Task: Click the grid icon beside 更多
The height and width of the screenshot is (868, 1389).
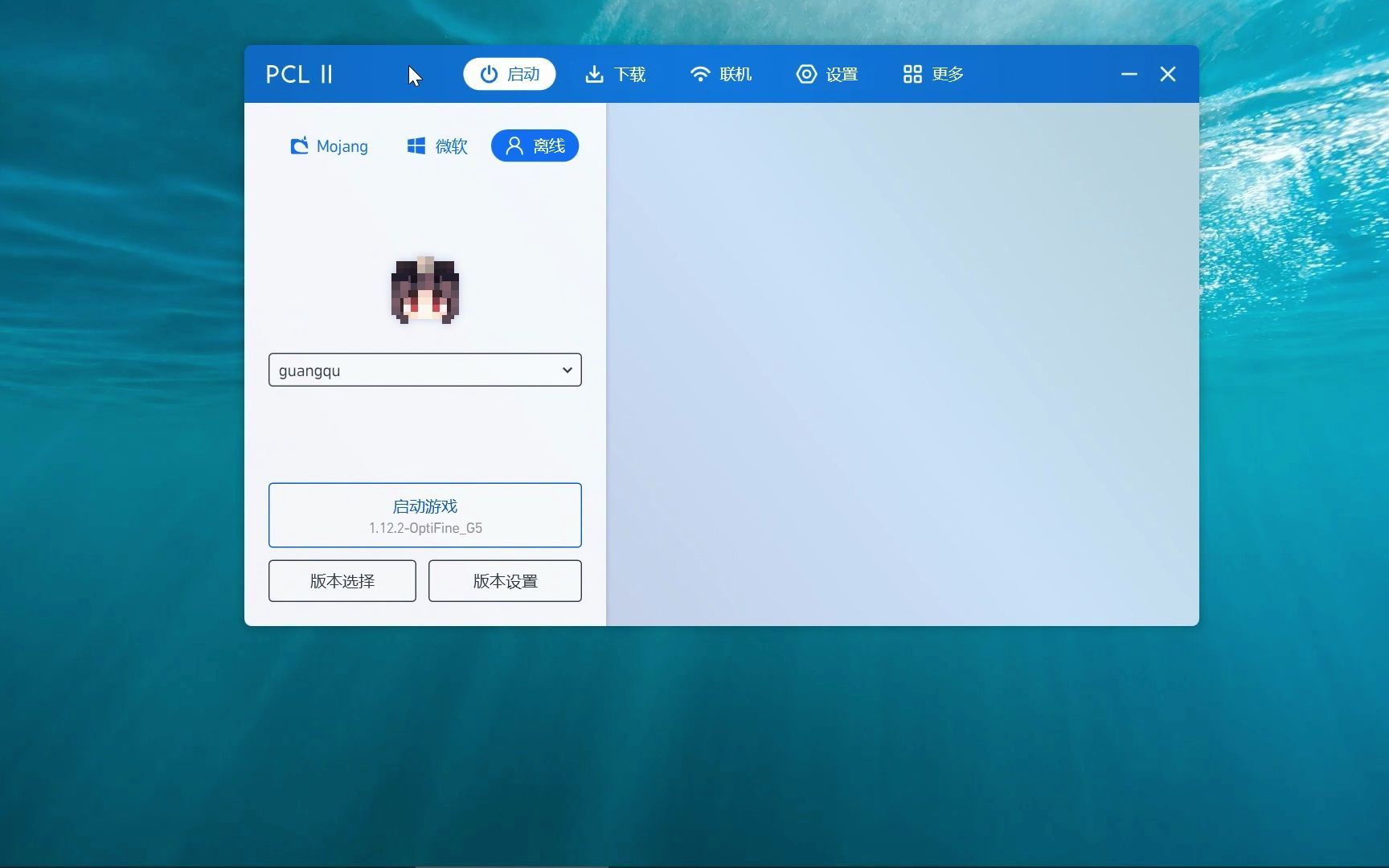Action: (x=912, y=74)
